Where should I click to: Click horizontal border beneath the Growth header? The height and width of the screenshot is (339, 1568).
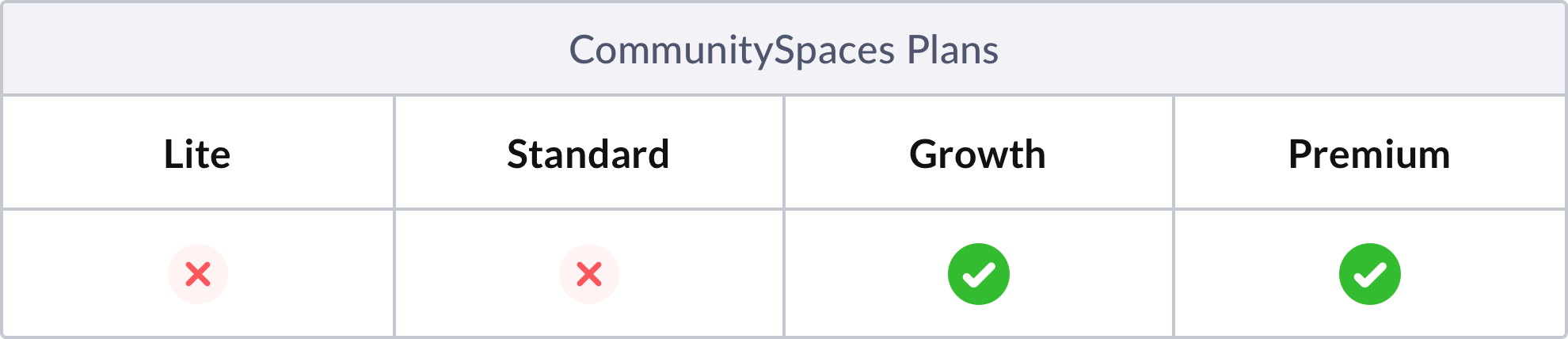pyautogui.click(x=979, y=209)
